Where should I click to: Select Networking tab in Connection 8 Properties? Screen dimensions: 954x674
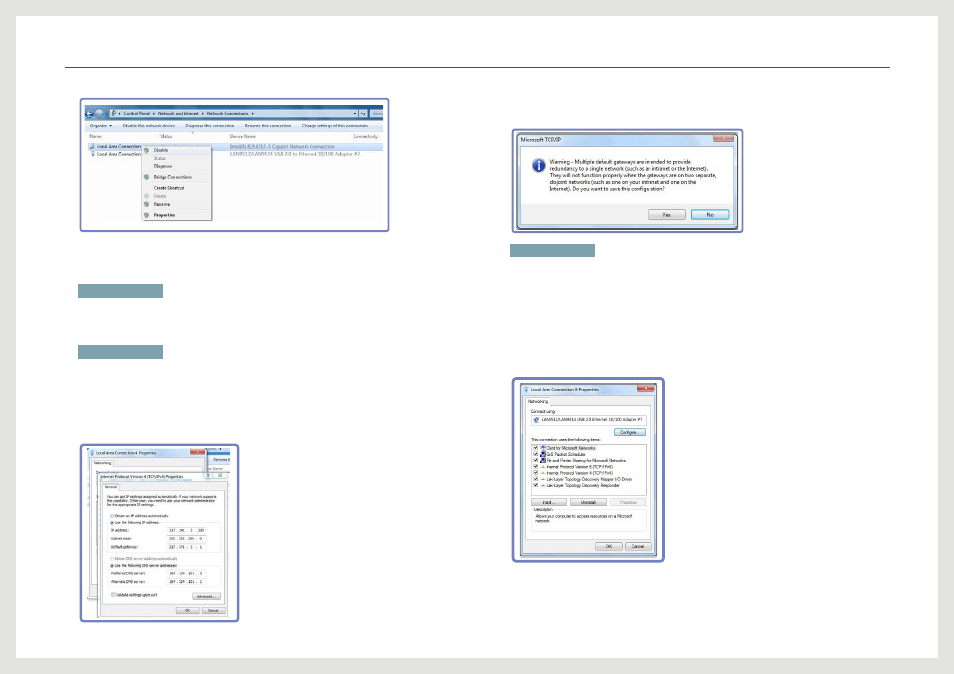coord(538,401)
